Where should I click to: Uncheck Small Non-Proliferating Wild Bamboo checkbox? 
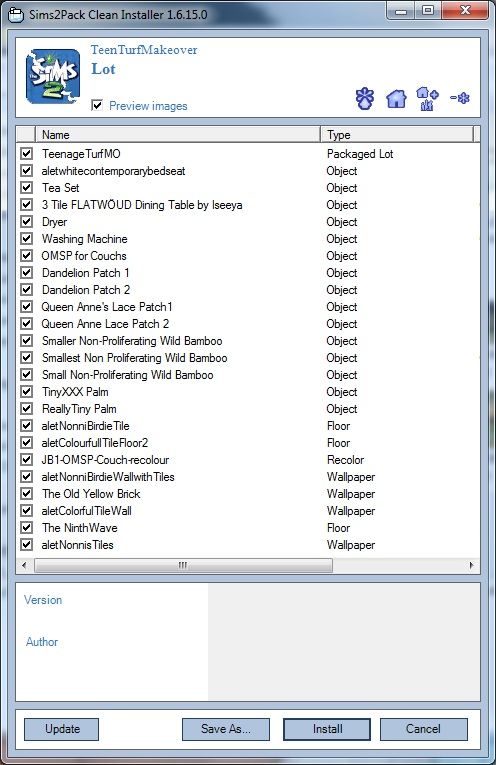(x=26, y=375)
